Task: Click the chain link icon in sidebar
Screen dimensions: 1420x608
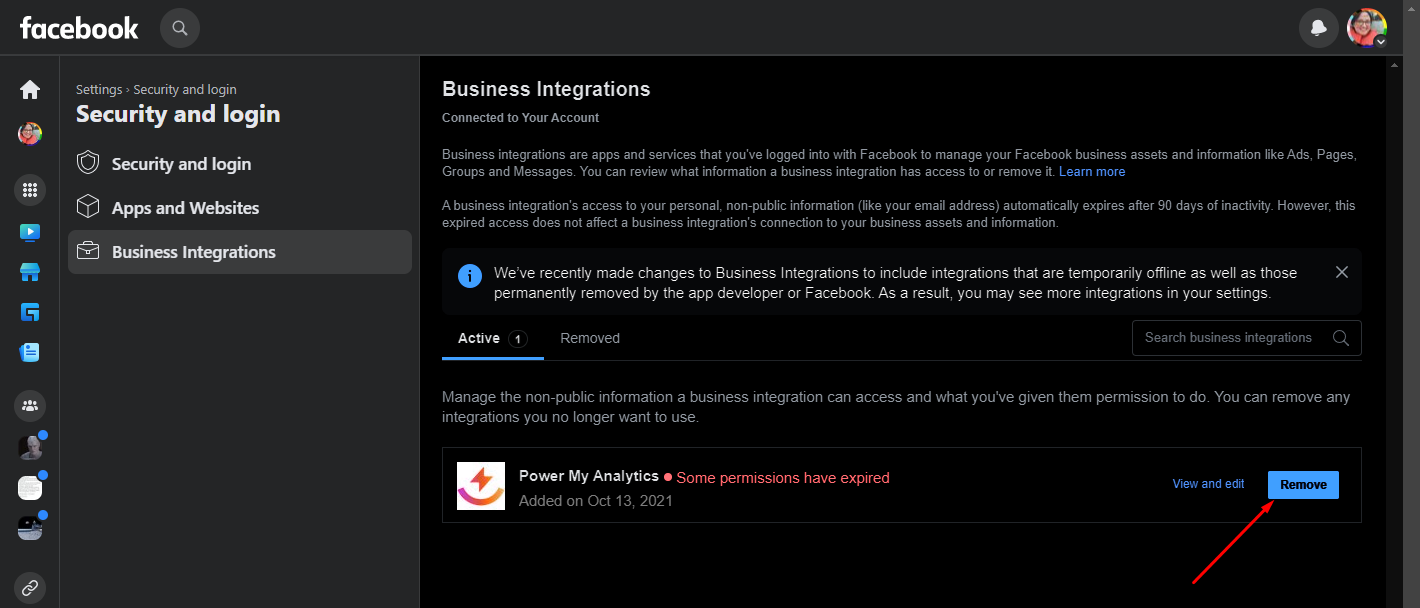Action: [x=30, y=587]
